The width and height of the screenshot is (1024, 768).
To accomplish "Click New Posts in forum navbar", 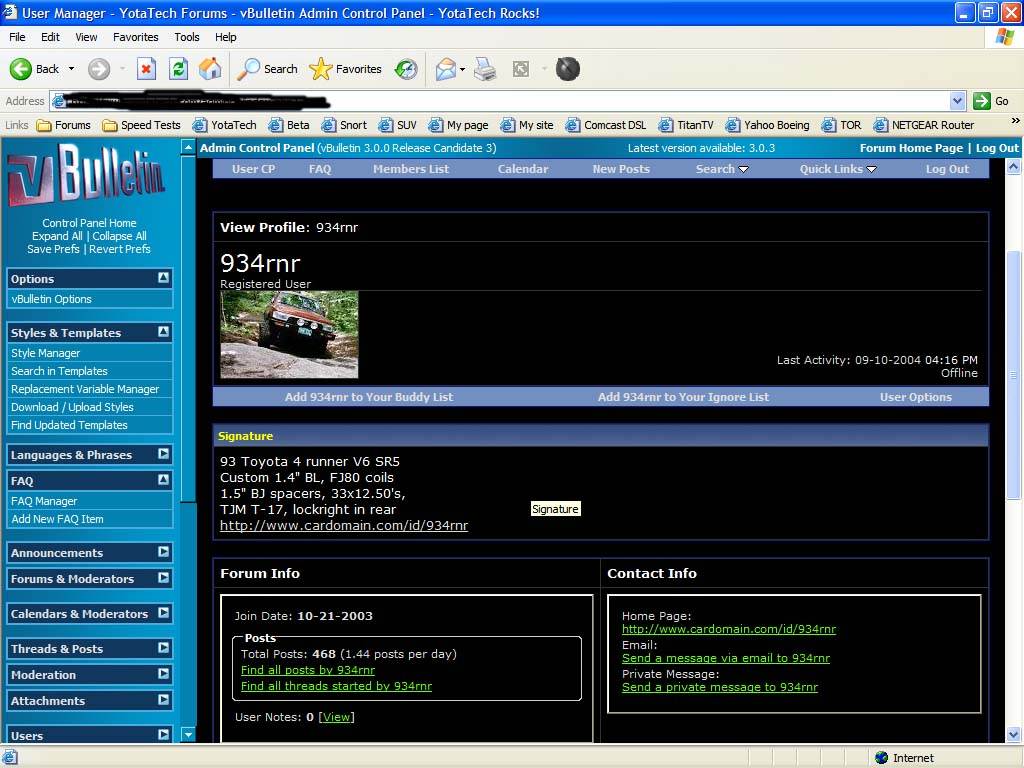I will [x=621, y=169].
